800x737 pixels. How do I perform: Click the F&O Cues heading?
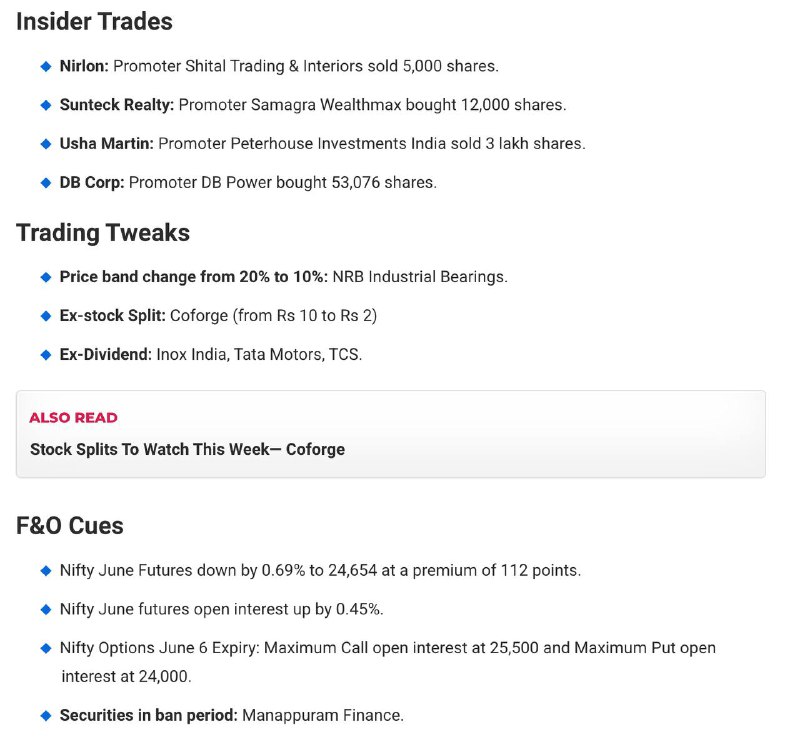70,525
